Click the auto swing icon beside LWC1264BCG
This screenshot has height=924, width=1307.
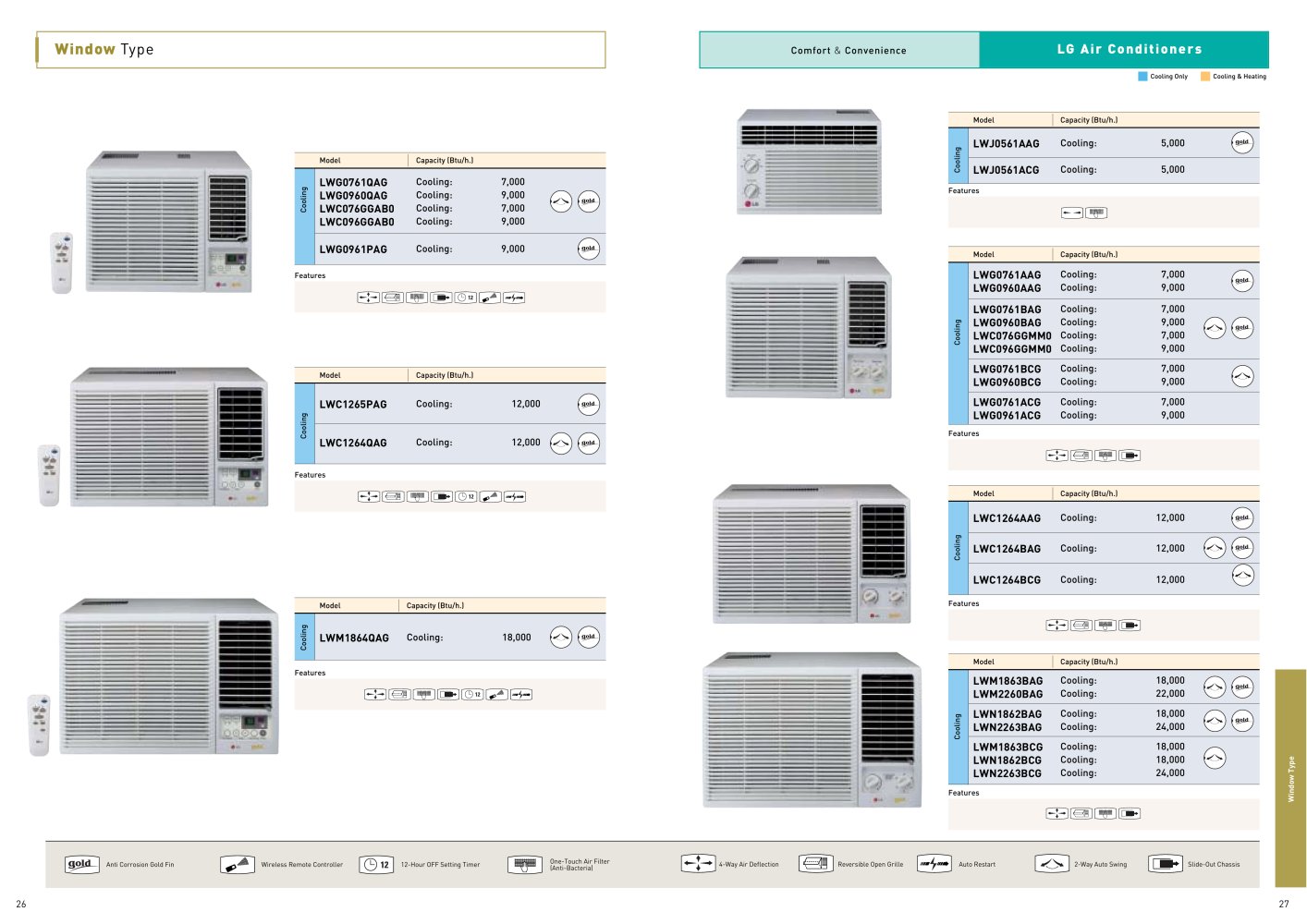(1242, 576)
